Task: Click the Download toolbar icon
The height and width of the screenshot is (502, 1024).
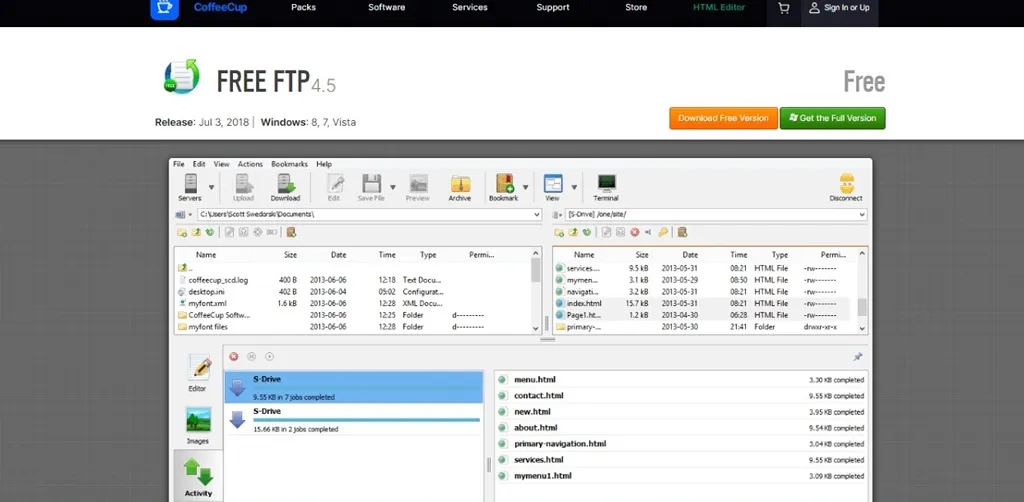Action: (x=285, y=183)
